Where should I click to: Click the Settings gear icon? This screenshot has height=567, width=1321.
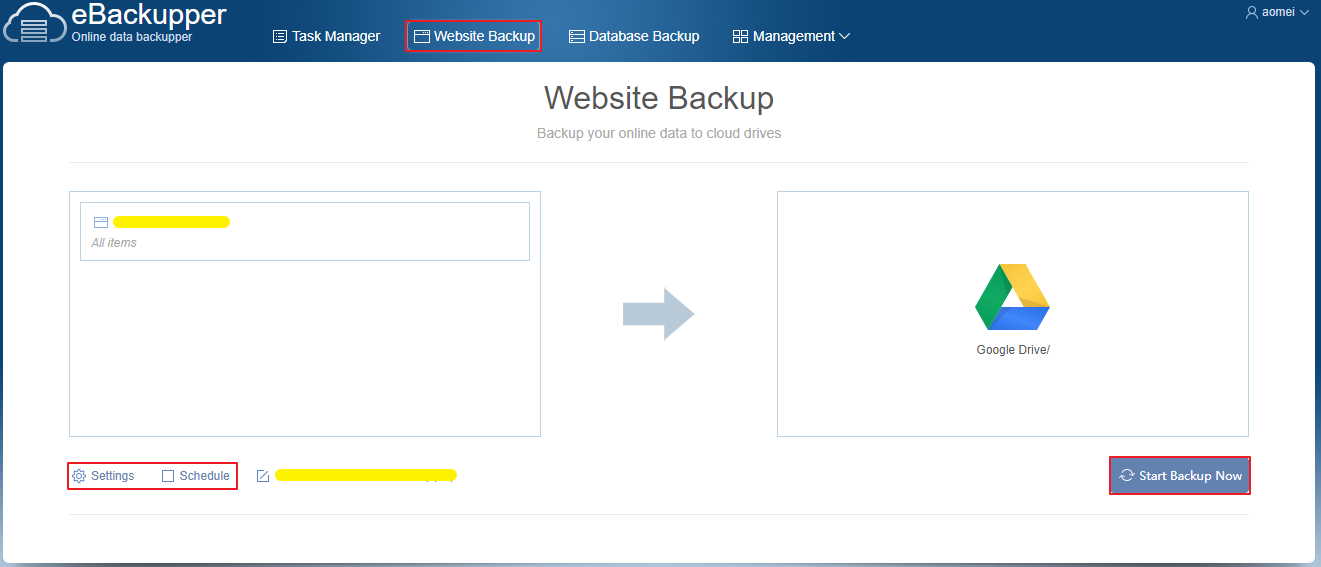79,476
